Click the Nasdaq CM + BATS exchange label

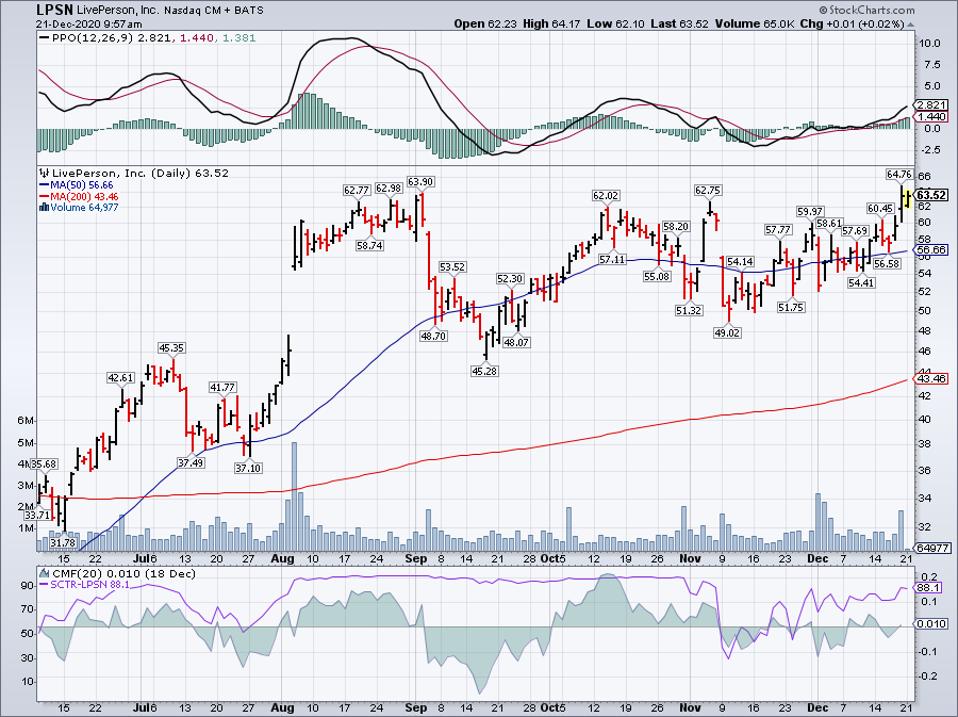(x=214, y=10)
